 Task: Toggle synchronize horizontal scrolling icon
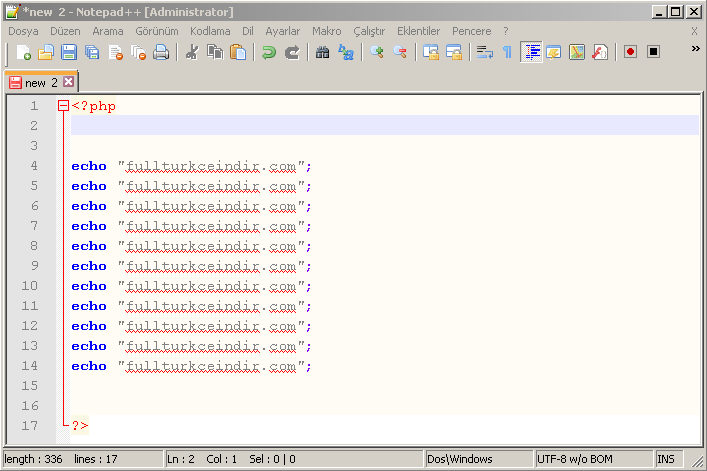point(454,52)
